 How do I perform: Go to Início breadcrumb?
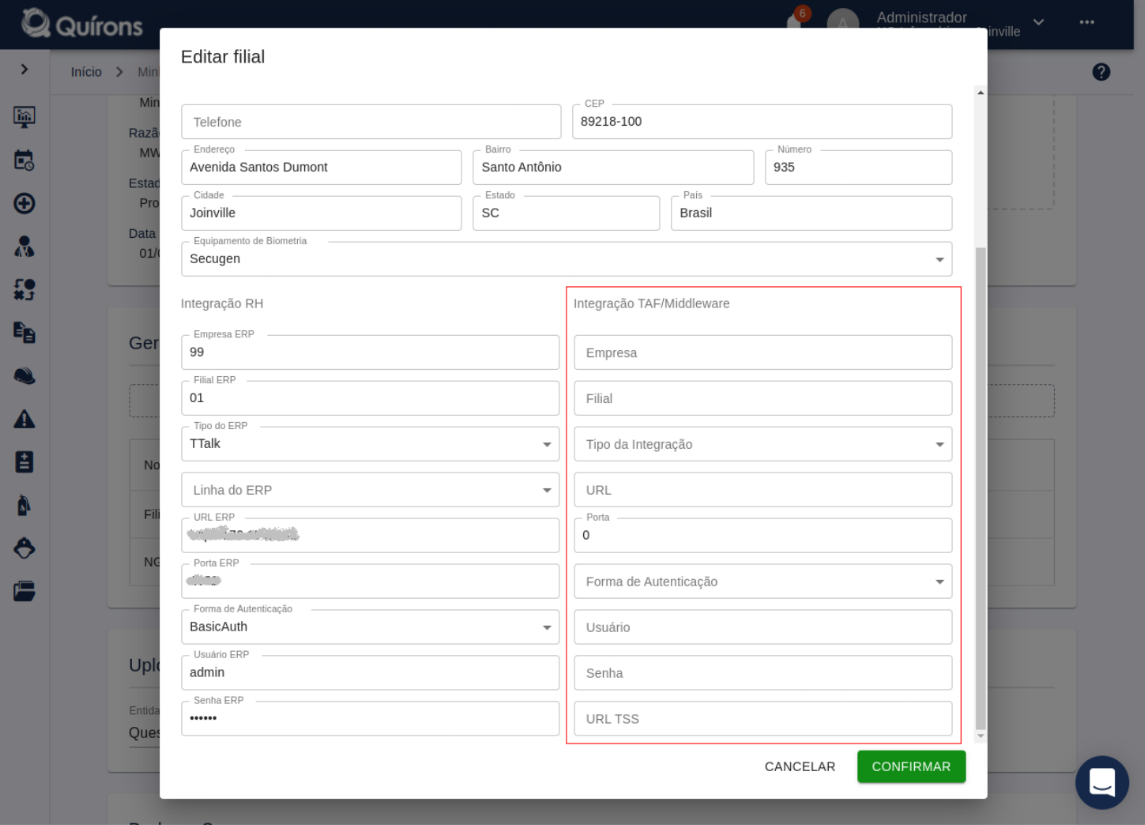click(86, 72)
